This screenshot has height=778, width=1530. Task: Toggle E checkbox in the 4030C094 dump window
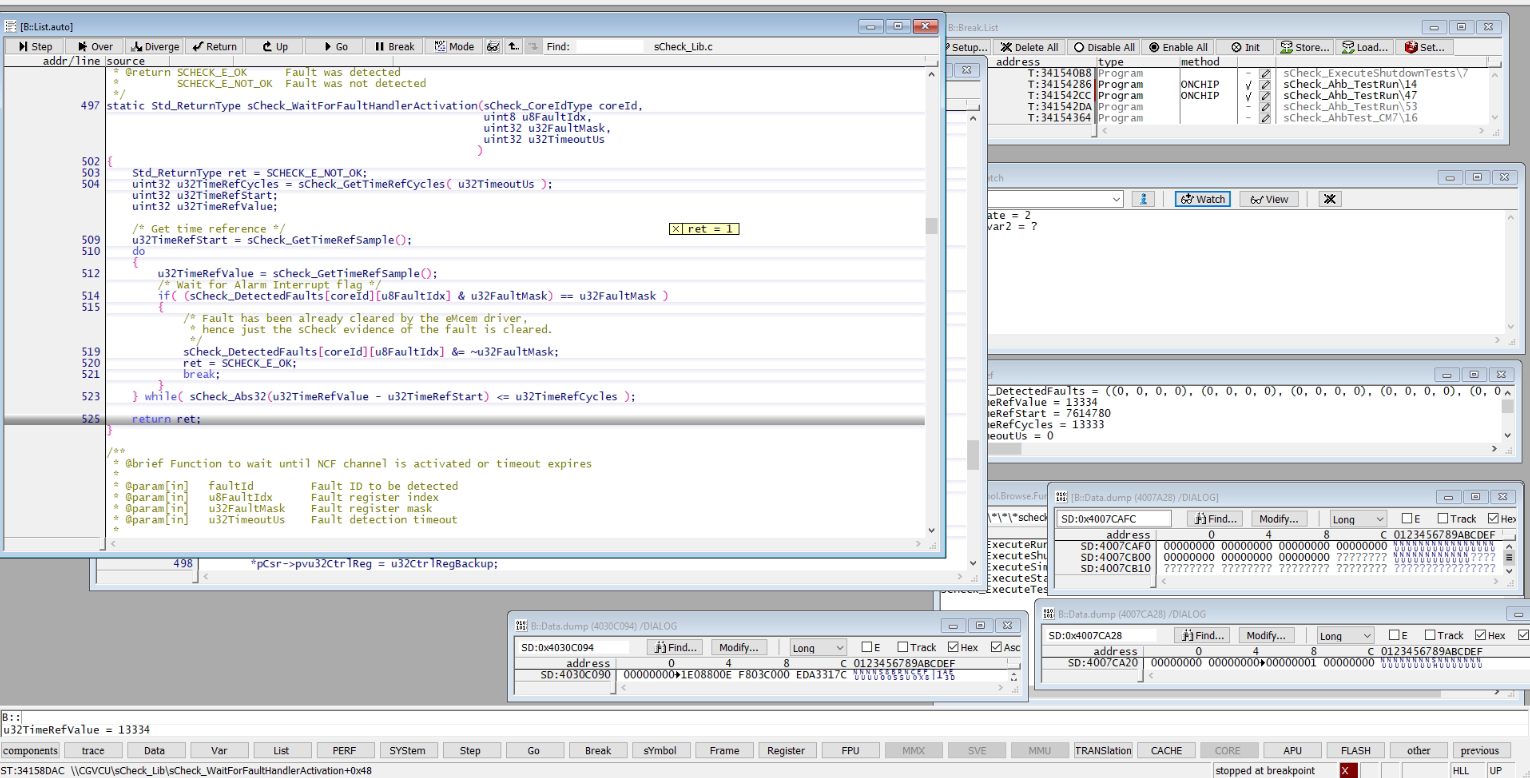coord(873,647)
